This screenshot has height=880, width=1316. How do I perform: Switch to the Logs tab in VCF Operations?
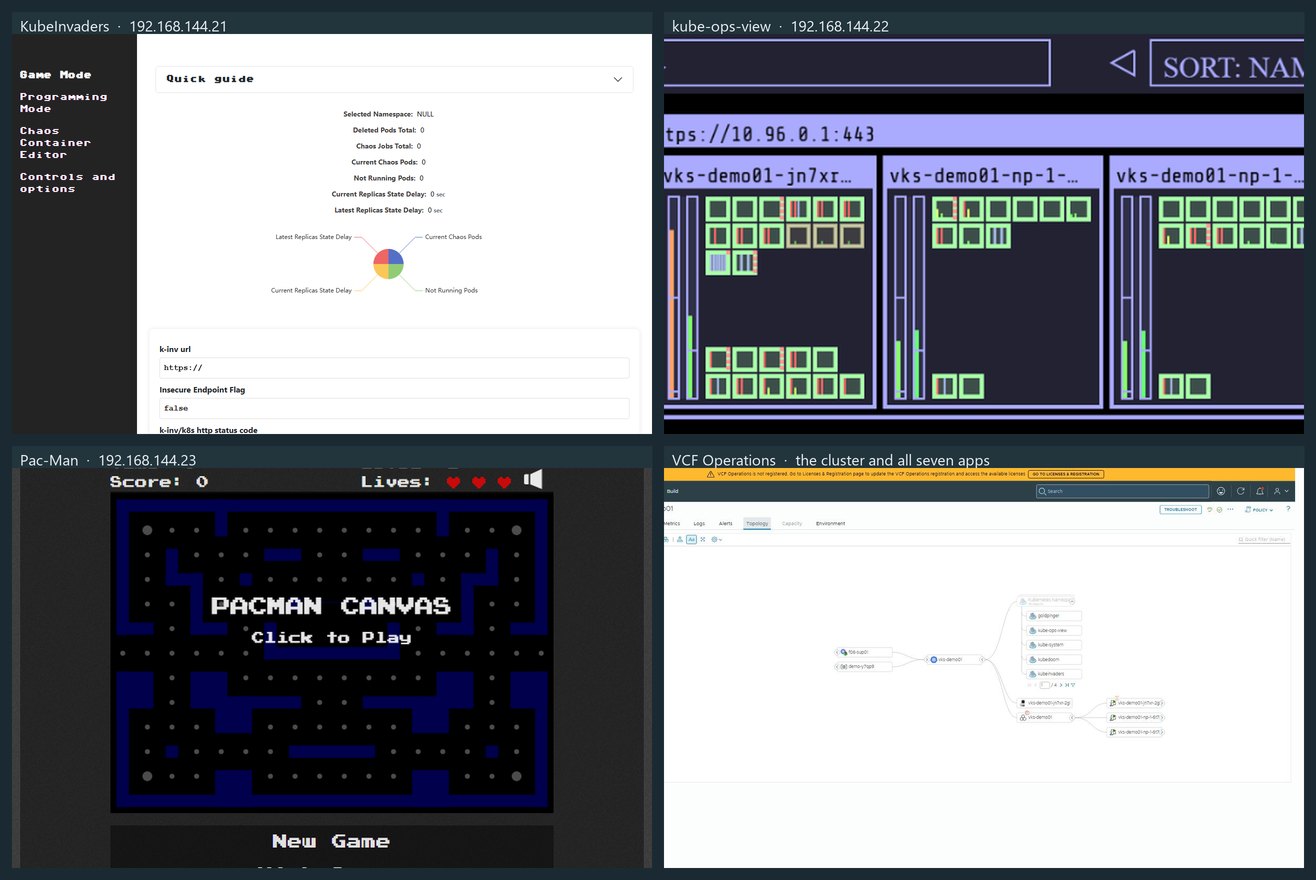[x=699, y=523]
